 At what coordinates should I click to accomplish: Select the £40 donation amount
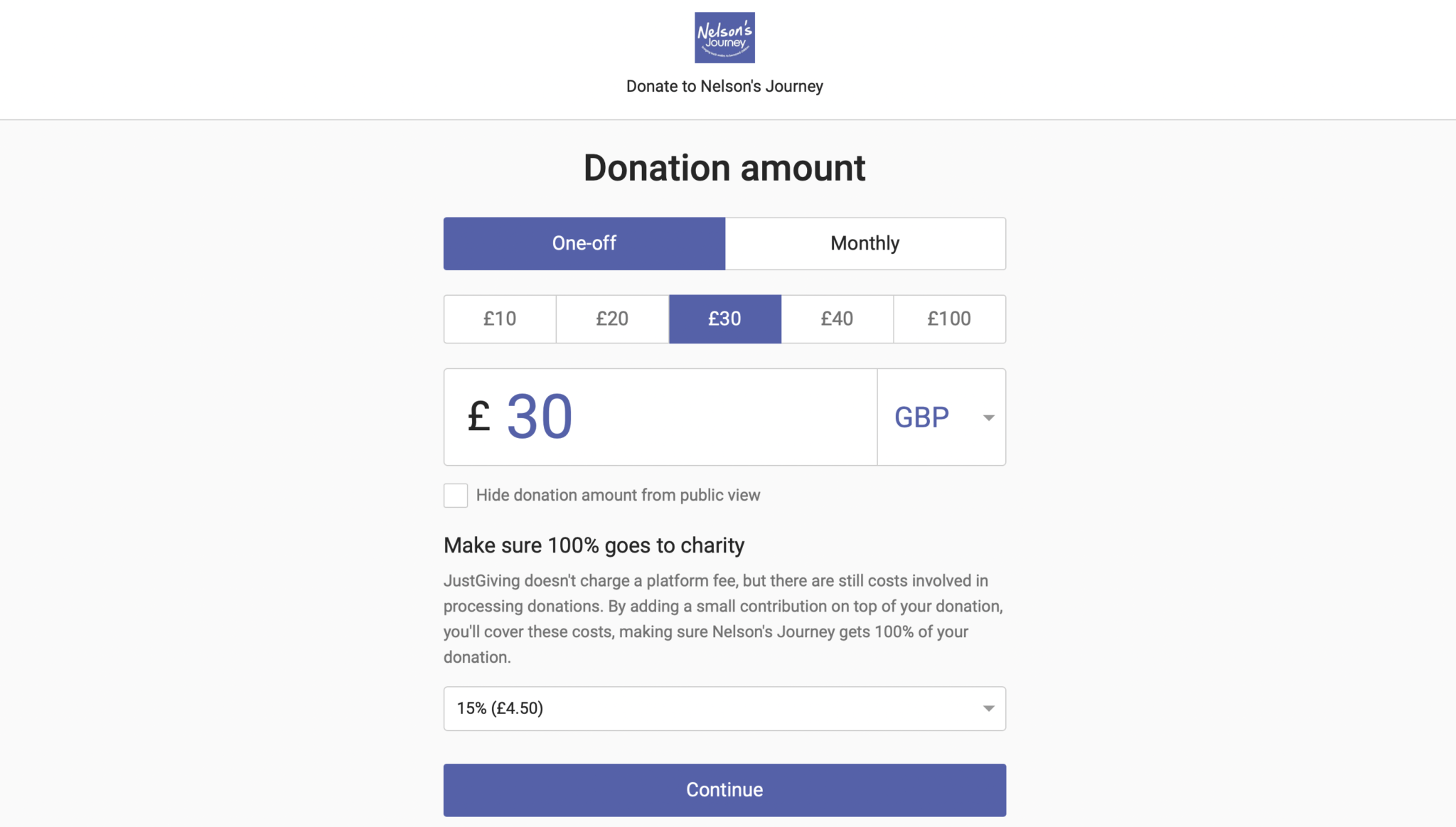tap(836, 319)
